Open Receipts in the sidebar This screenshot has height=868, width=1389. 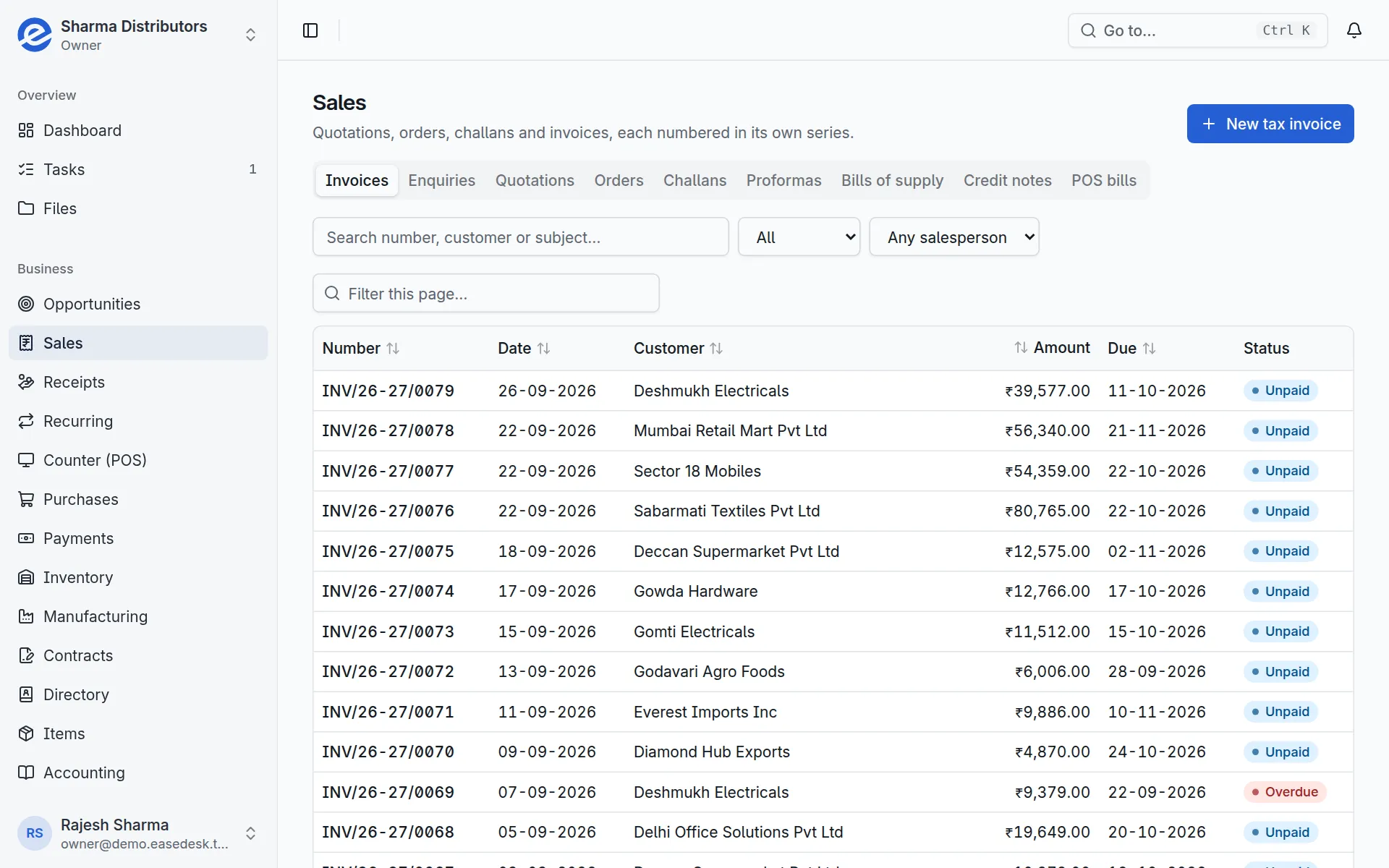coord(138,382)
